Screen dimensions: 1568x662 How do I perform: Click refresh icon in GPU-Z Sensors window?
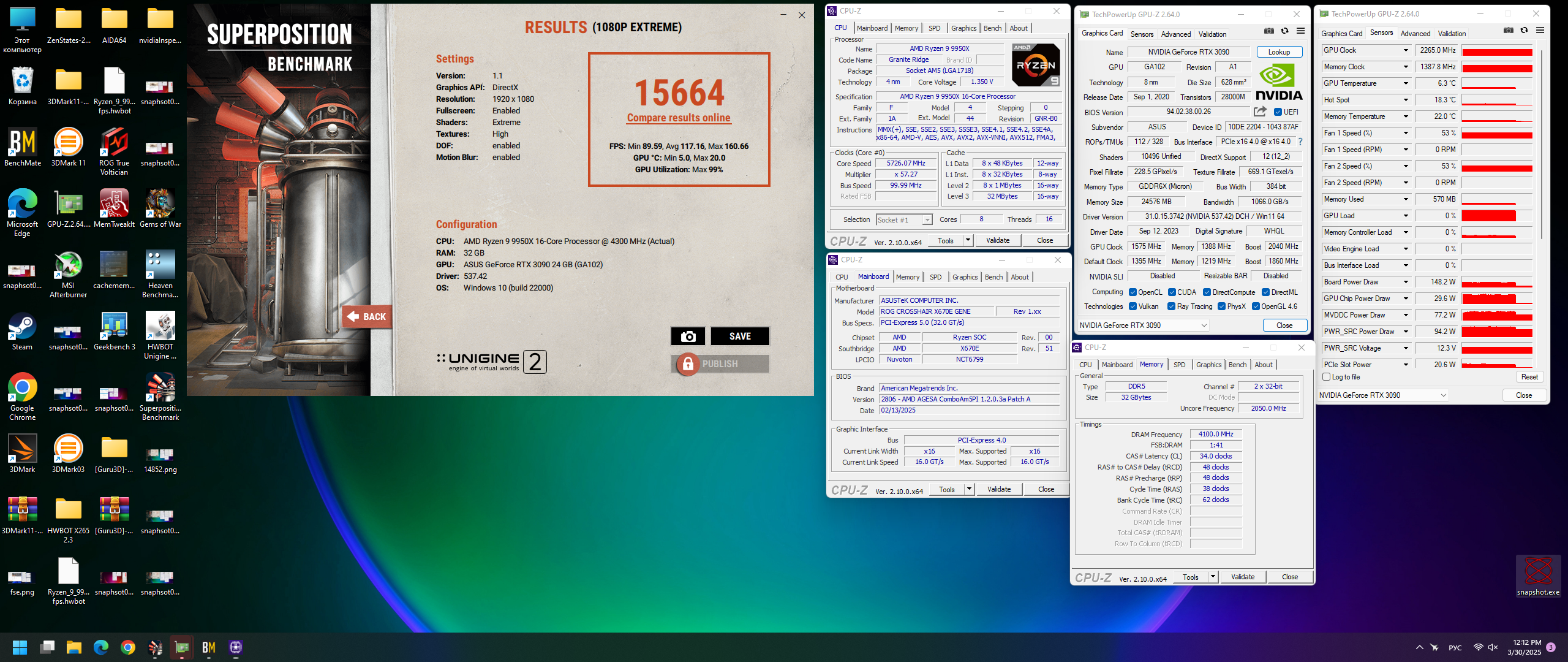tap(1525, 30)
